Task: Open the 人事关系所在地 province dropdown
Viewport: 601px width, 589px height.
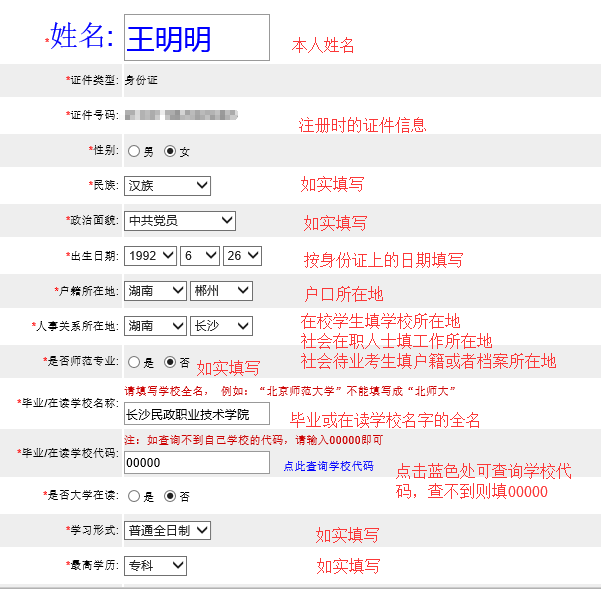Action: point(155,326)
